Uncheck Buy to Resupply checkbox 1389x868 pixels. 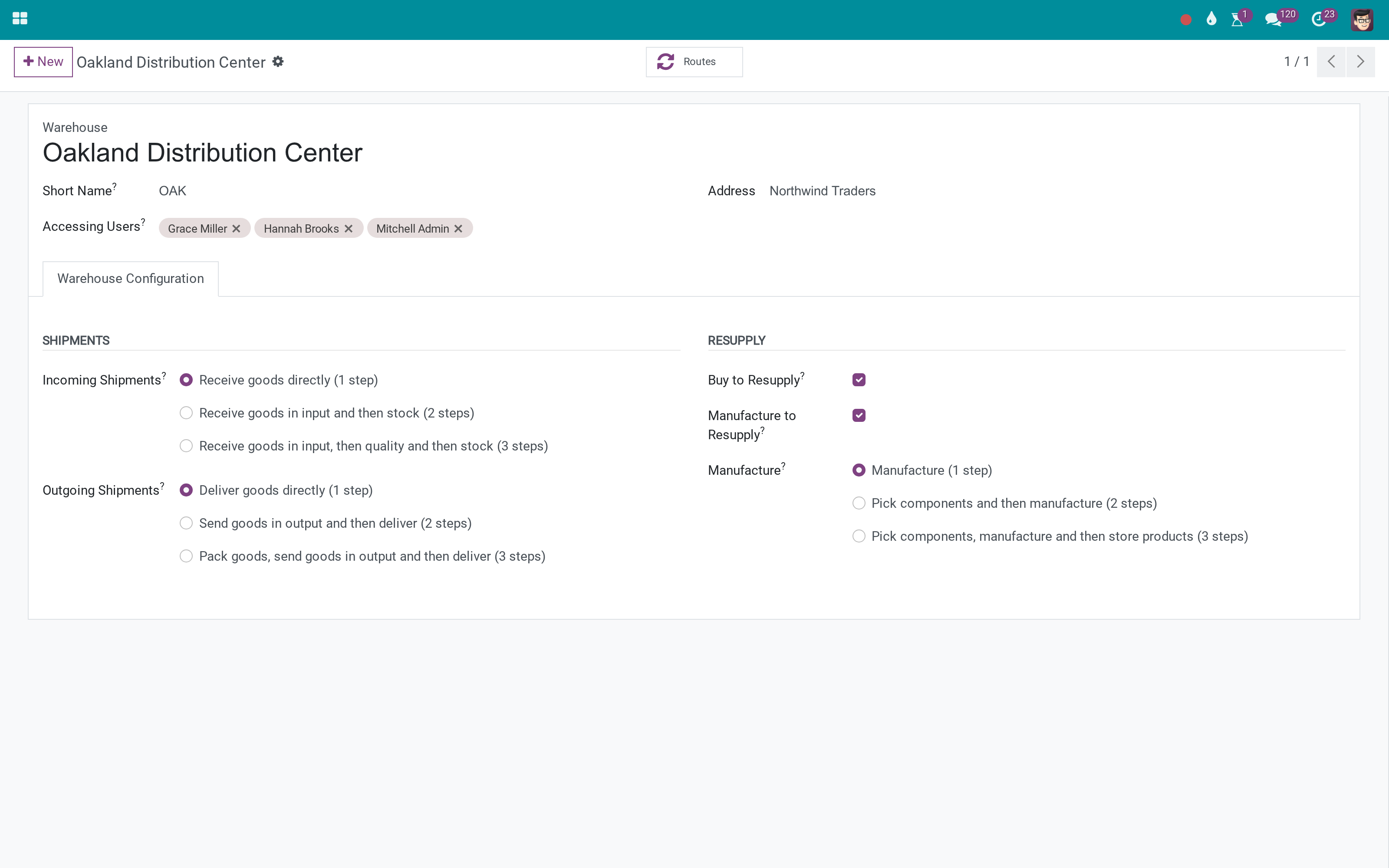pos(859,380)
